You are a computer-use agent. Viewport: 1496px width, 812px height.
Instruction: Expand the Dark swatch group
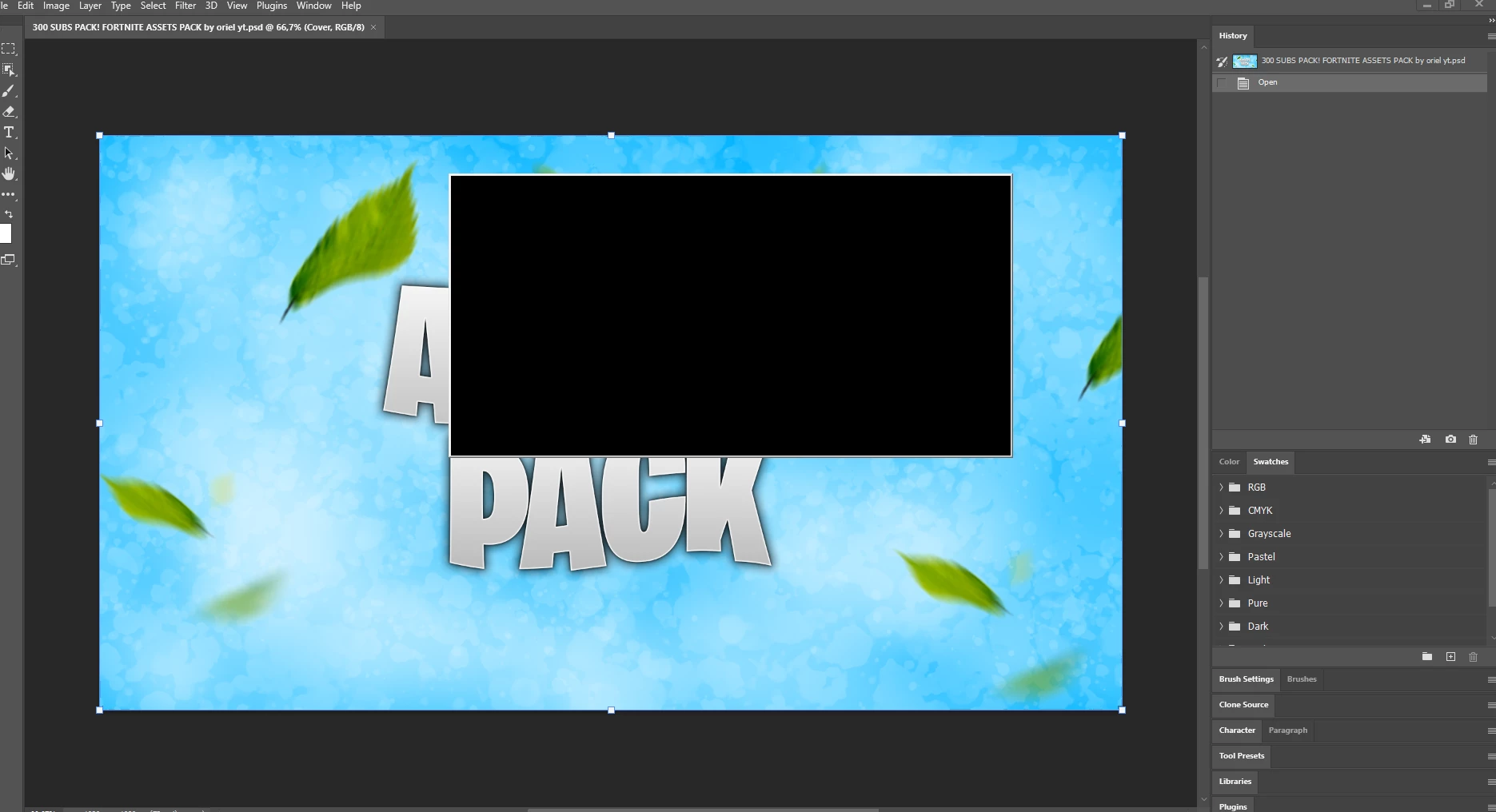coord(1221,626)
